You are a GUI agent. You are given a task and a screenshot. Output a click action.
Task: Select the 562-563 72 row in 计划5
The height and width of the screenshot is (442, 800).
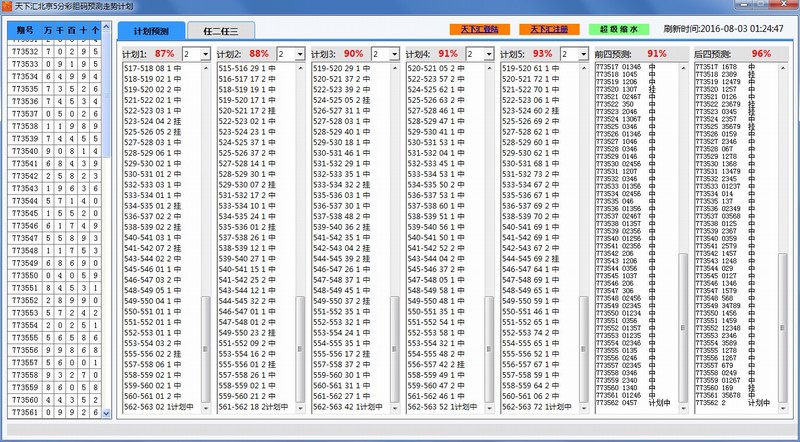click(537, 407)
